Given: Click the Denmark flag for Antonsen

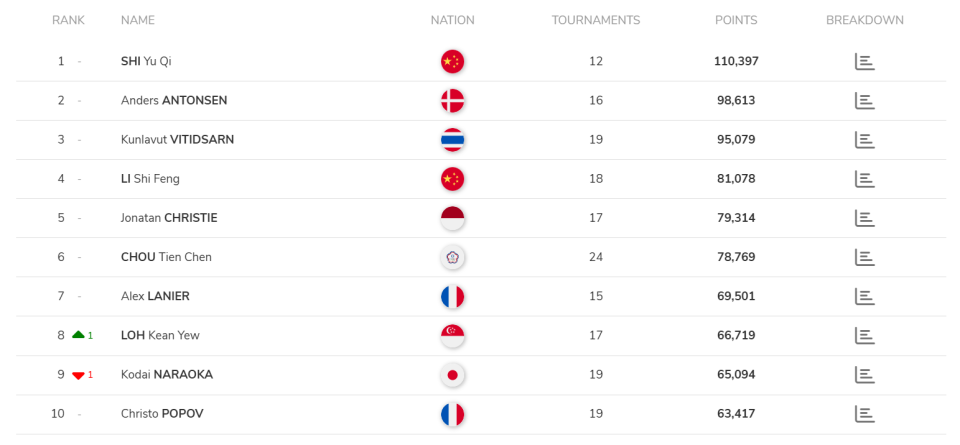Looking at the screenshot, I should (x=452, y=101).
